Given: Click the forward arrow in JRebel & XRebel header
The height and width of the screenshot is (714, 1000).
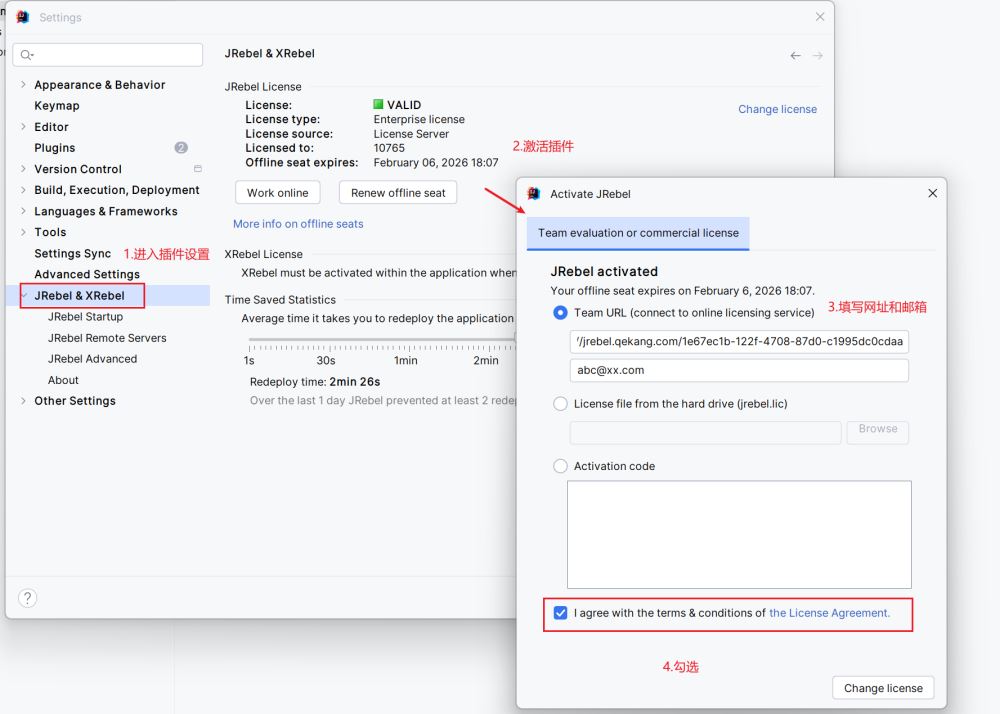Looking at the screenshot, I should pos(818,55).
